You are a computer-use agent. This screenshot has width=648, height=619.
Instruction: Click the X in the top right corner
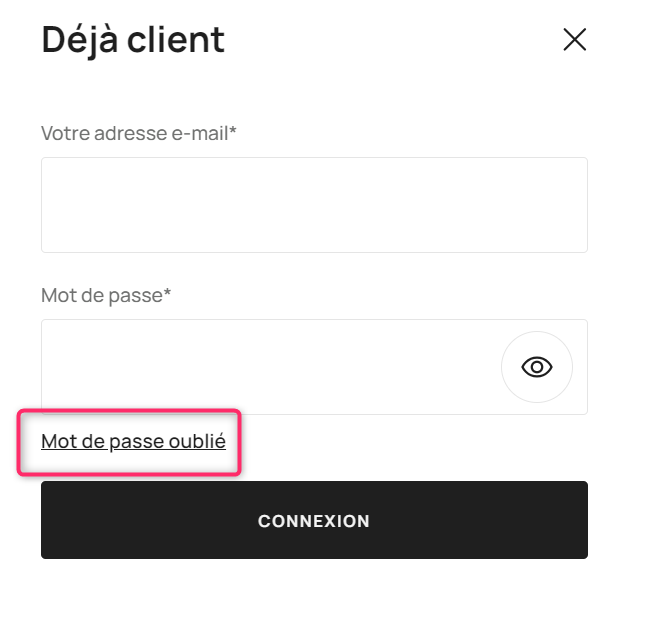[574, 40]
